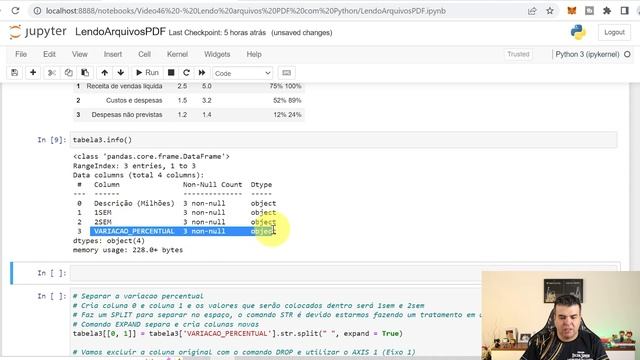This screenshot has width=640, height=360.
Task: Toggle the browser side panel icon
Action: [624, 11]
